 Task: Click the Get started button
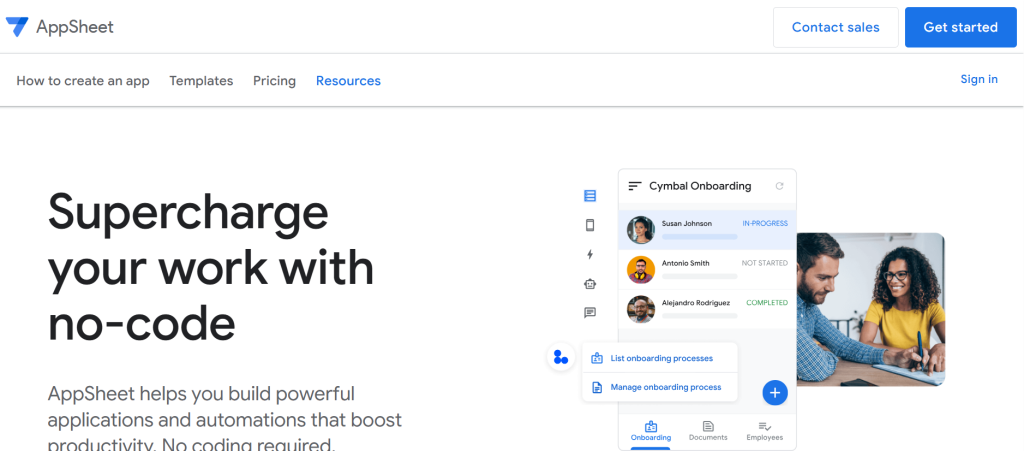tap(960, 27)
